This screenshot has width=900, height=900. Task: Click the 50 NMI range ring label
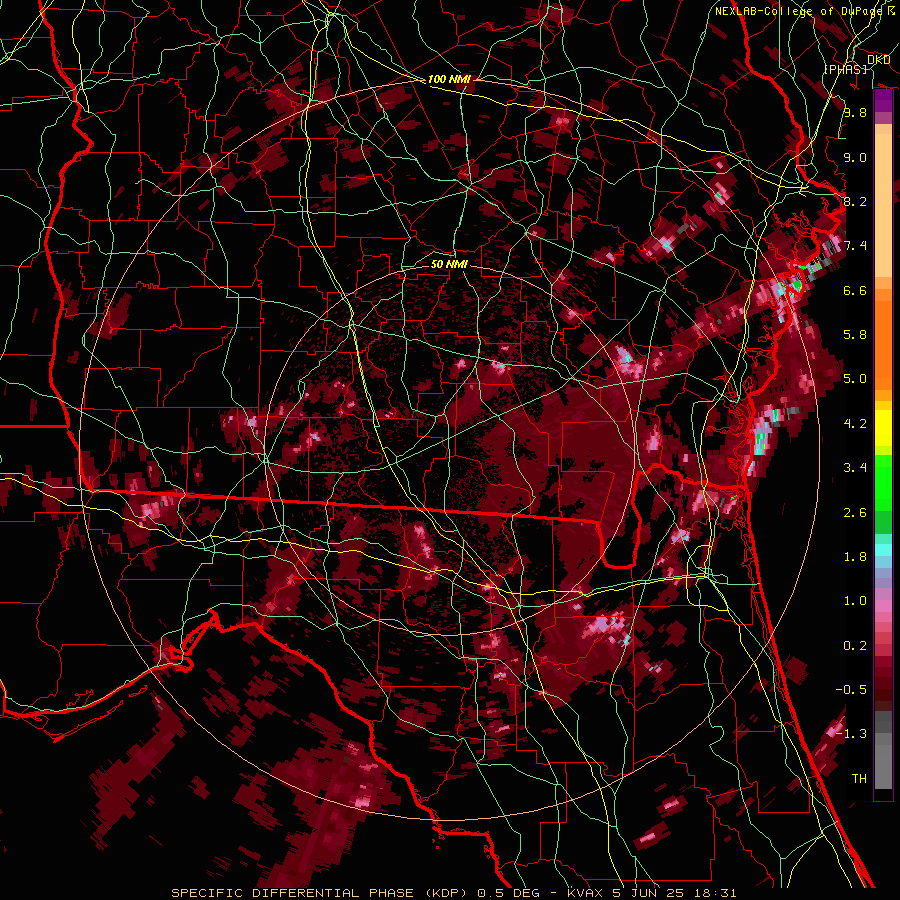coord(449,264)
